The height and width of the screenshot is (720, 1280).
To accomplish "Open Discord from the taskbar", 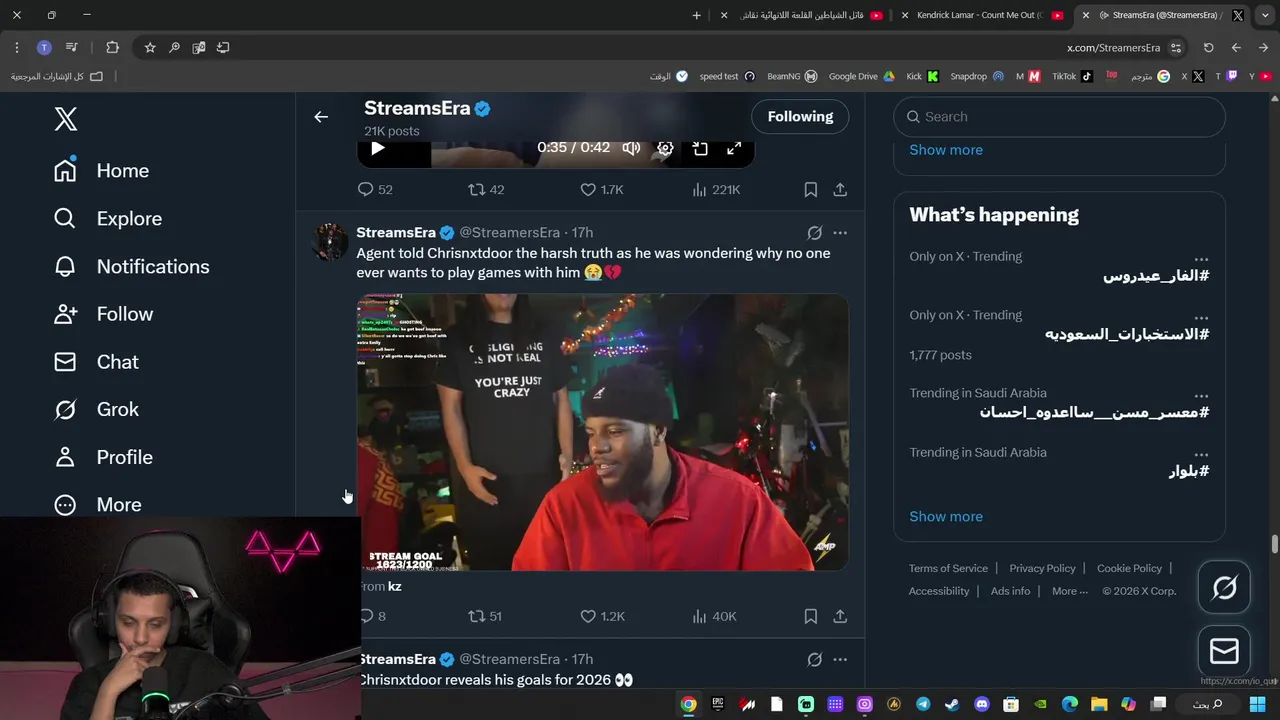I will [x=981, y=704].
